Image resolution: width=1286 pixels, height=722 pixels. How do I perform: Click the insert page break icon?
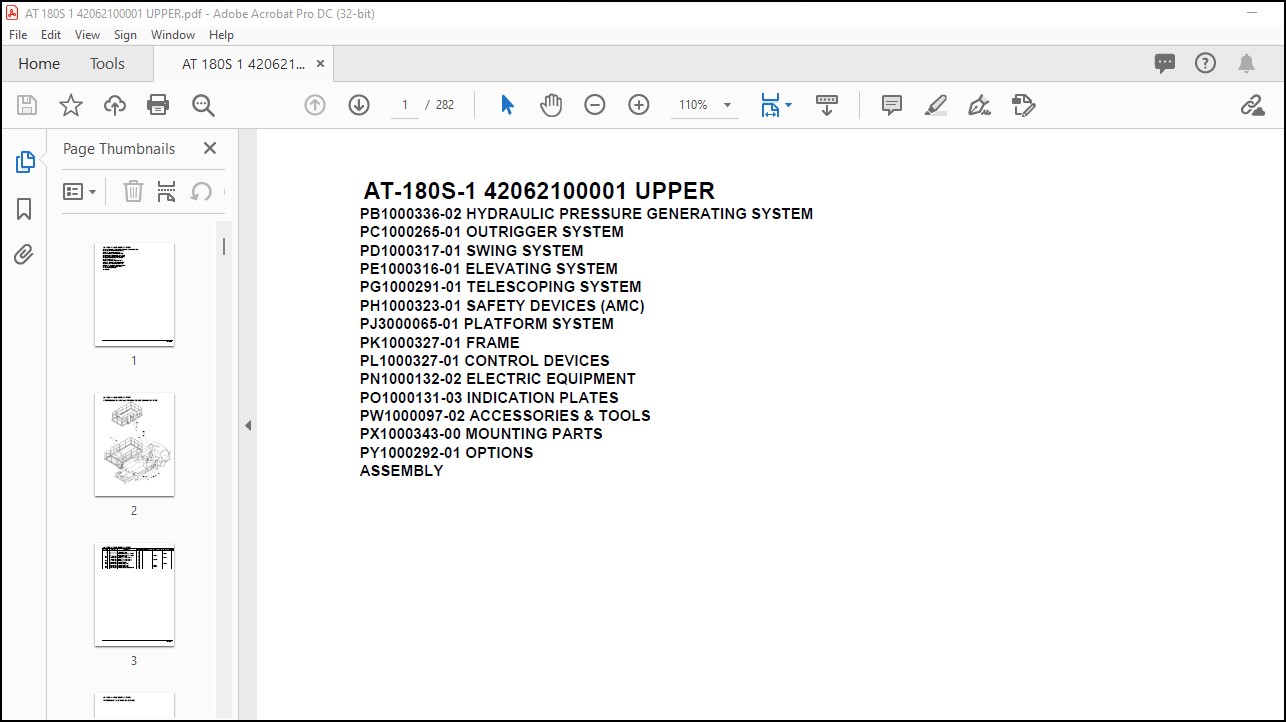[x=167, y=191]
